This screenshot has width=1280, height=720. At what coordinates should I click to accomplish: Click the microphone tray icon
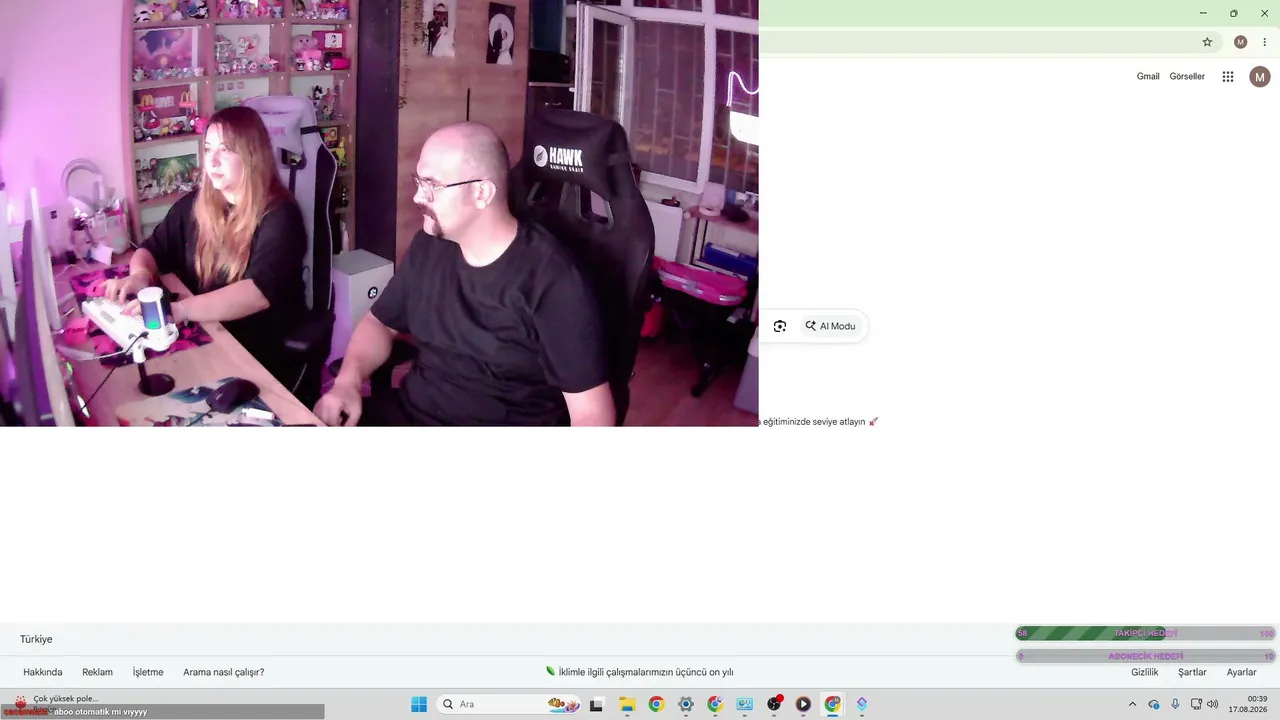(x=1175, y=704)
